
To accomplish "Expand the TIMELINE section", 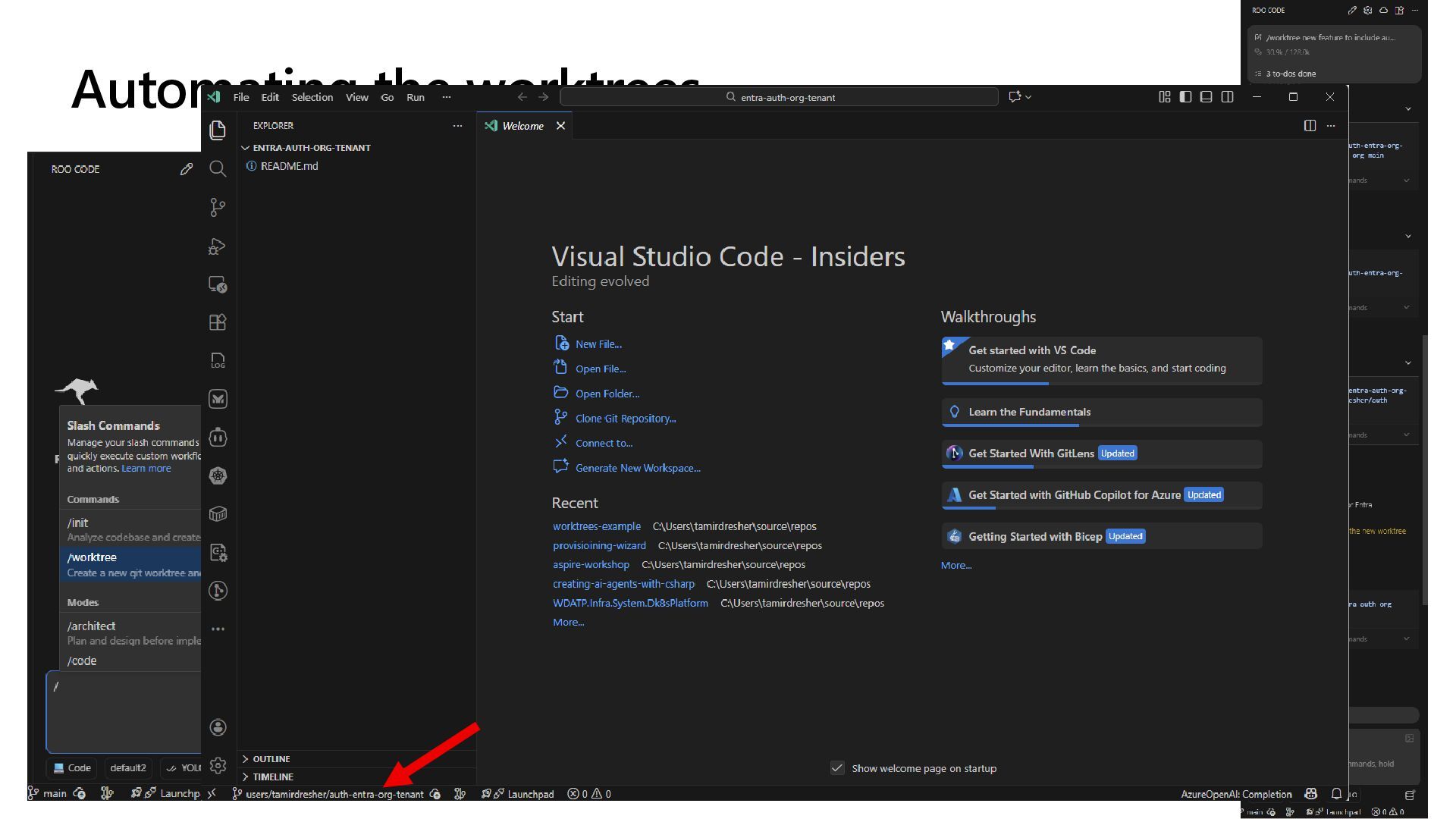I will click(x=272, y=777).
